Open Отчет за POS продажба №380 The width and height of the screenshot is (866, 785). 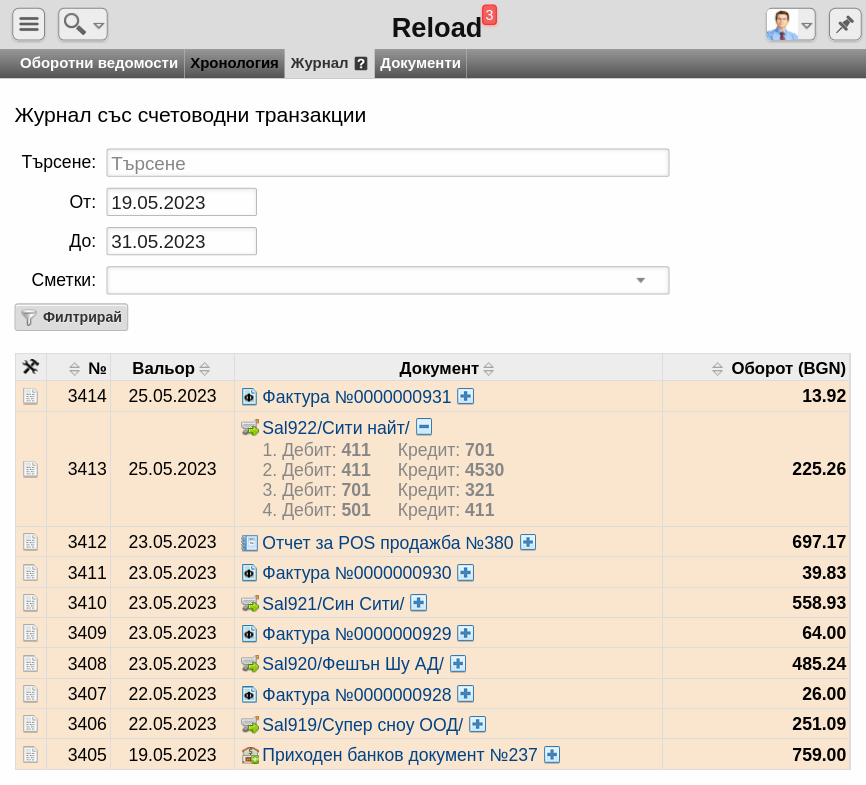point(388,542)
